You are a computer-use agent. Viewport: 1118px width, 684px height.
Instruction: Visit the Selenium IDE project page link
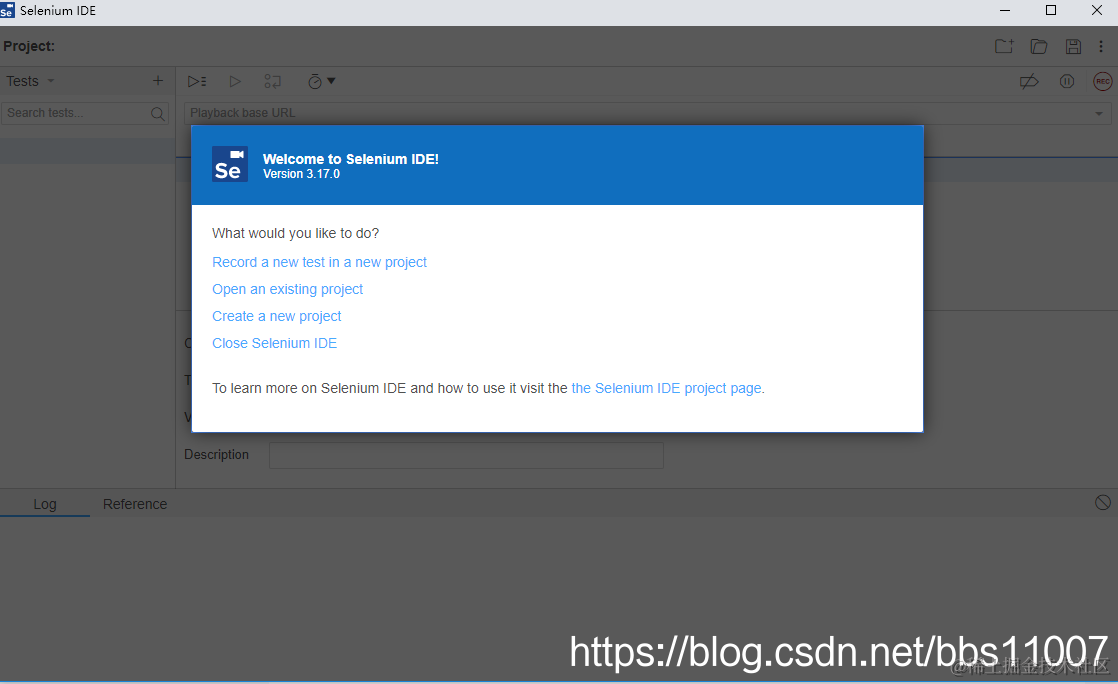click(667, 389)
